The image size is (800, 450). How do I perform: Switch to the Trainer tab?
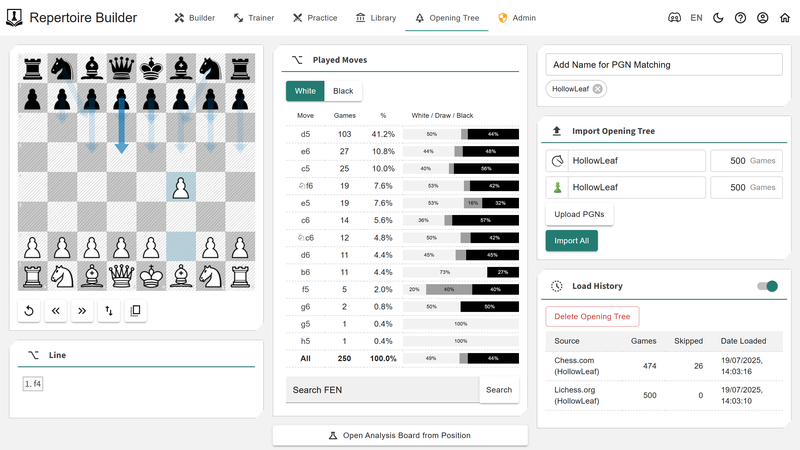253,18
